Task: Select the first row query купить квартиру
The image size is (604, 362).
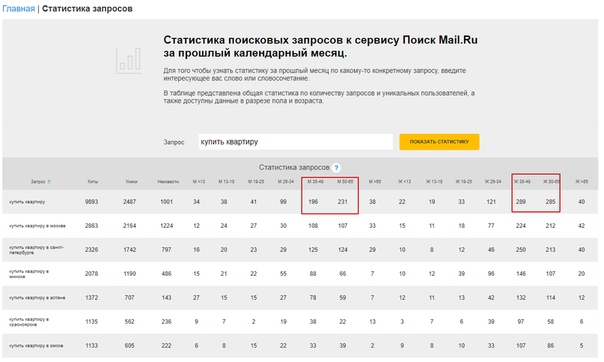Action: point(27,202)
